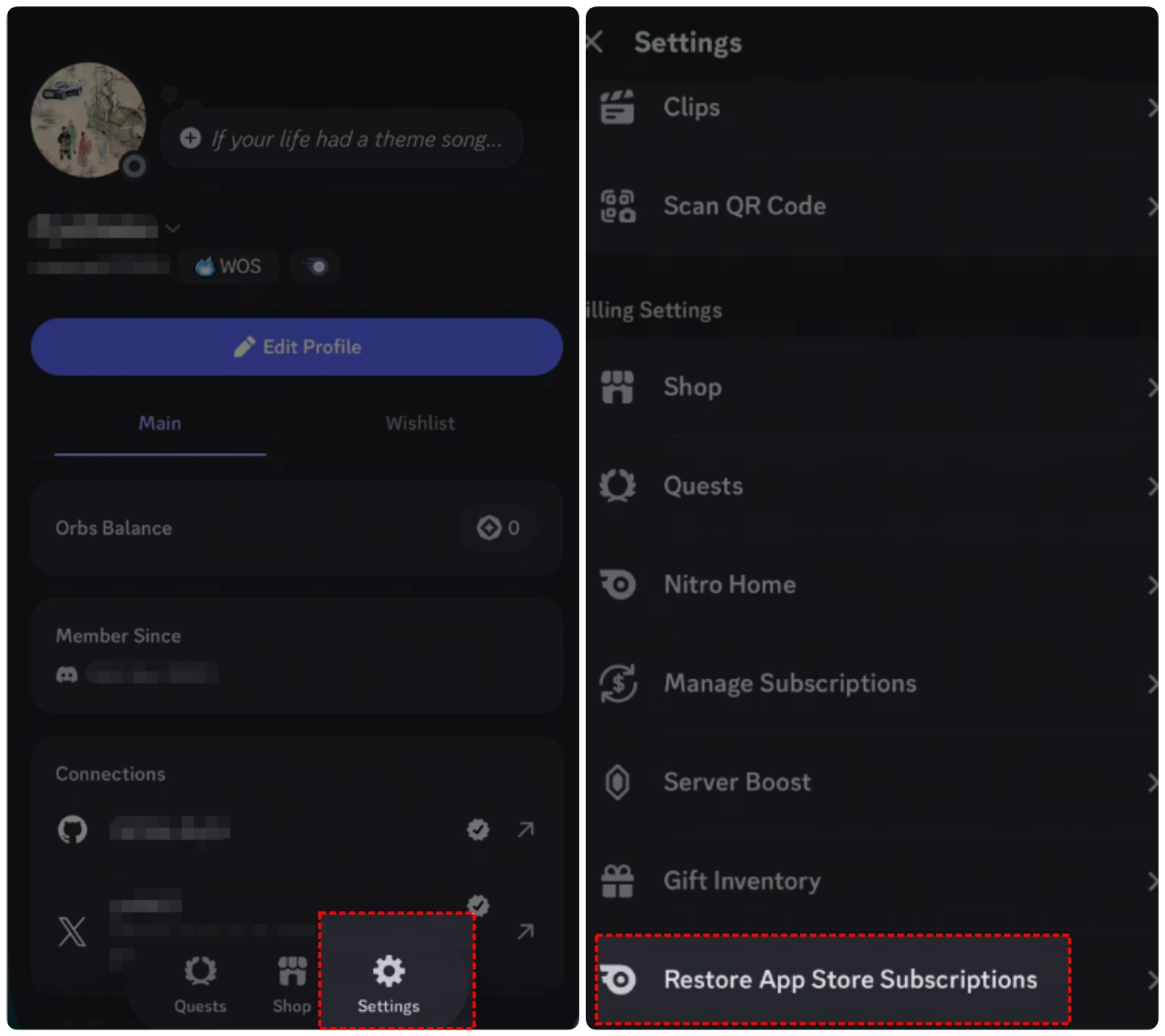Click the Server Boost gem icon
1165x1036 pixels.
click(617, 781)
